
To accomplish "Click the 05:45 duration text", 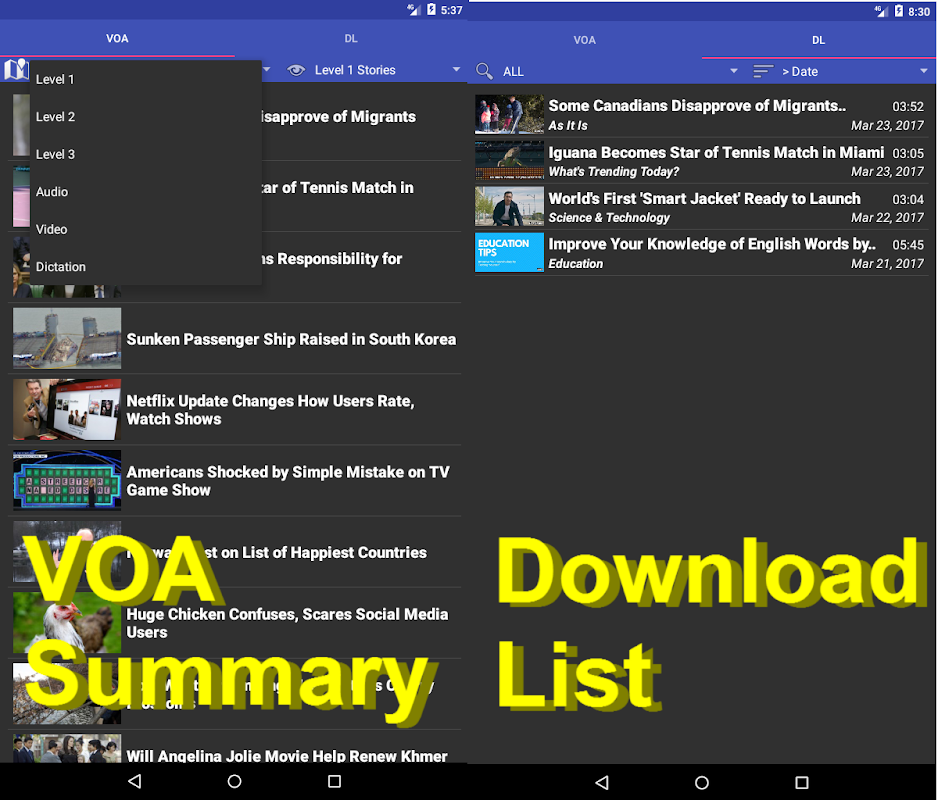I will (908, 245).
